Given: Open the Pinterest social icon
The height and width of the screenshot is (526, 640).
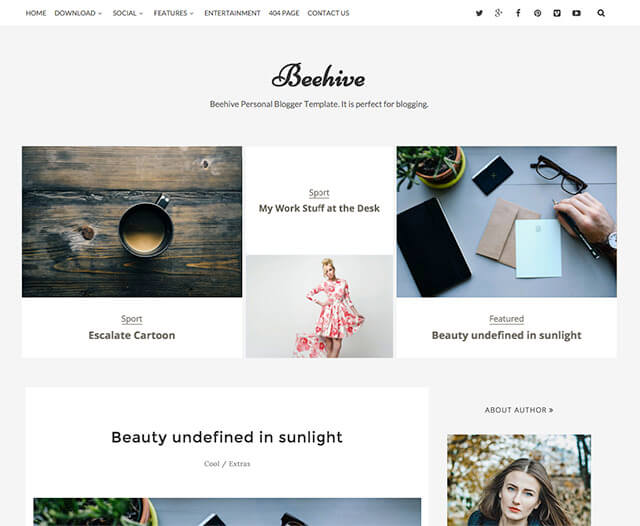Looking at the screenshot, I should (x=538, y=13).
